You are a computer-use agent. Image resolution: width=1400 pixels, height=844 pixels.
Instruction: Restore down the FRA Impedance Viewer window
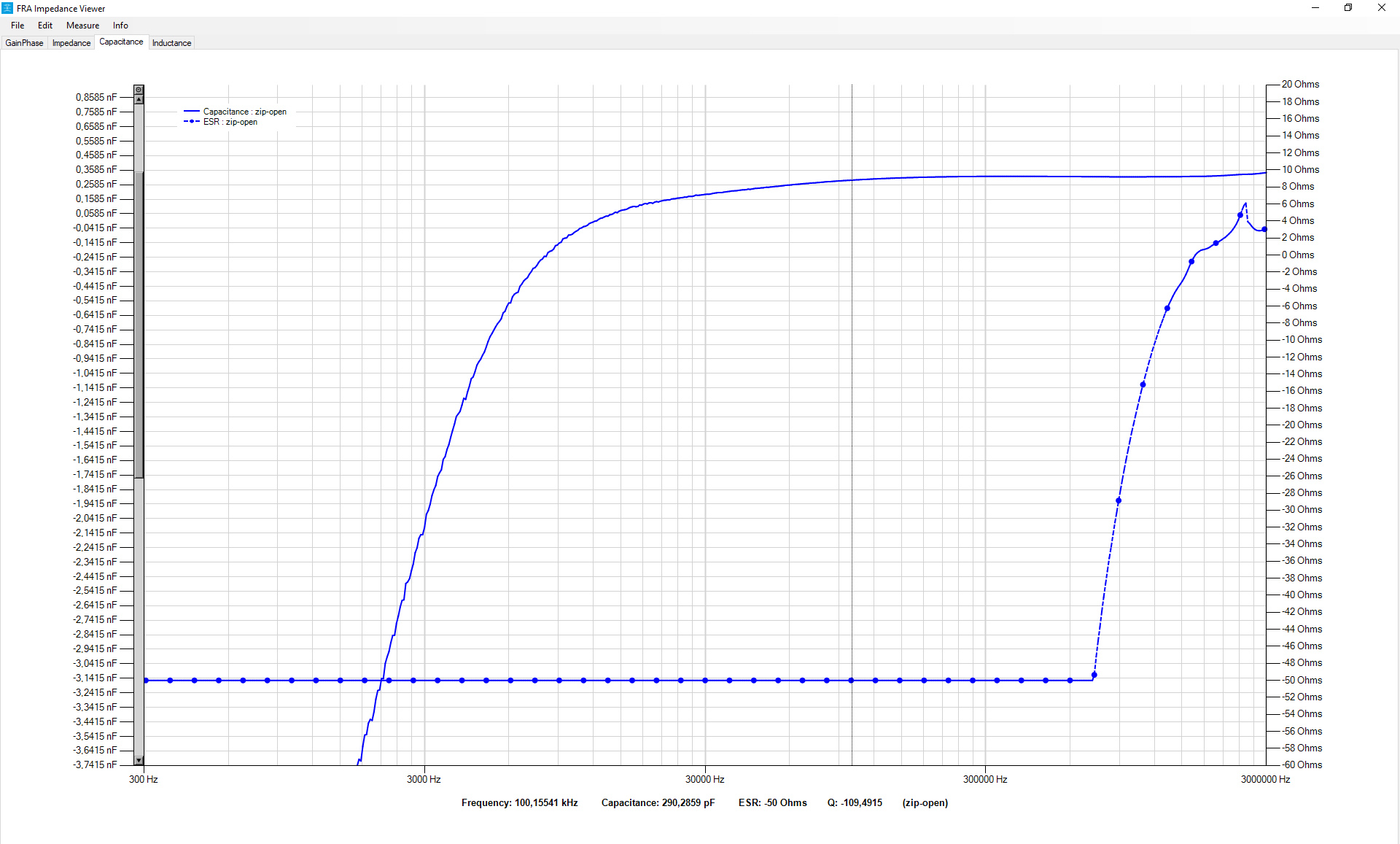point(1348,8)
